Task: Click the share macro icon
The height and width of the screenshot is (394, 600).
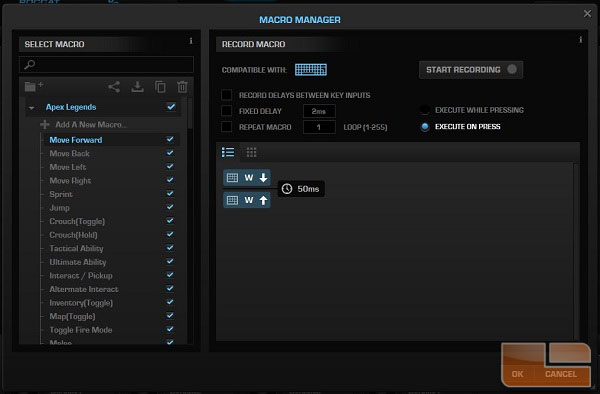Action: 114,87
